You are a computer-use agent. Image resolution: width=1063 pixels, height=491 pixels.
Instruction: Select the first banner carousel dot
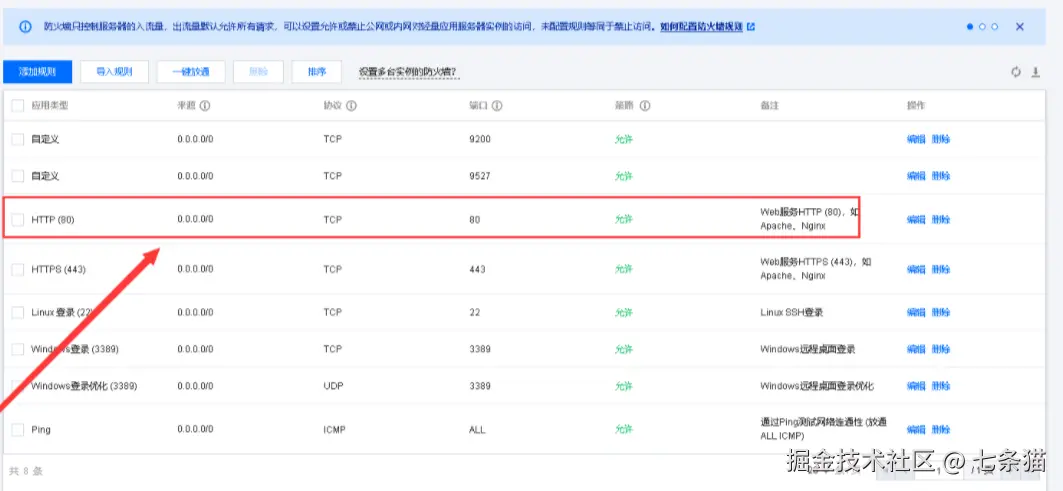(x=970, y=26)
